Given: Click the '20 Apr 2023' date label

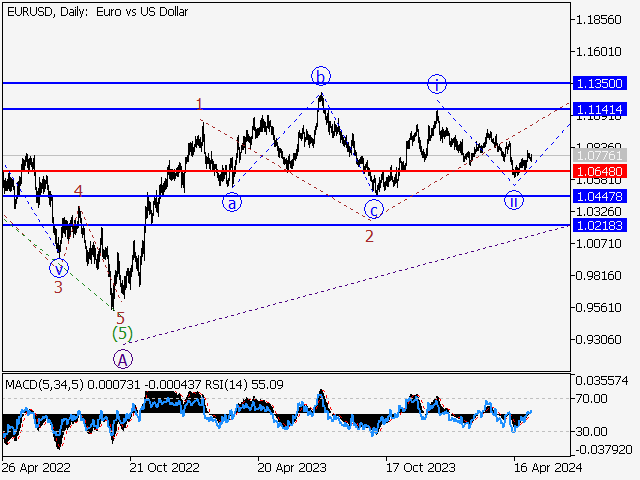Looking at the screenshot, I should (292, 467).
